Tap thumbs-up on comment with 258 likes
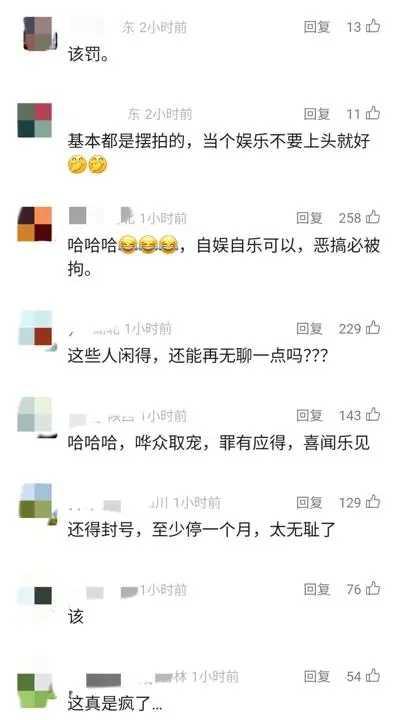The image size is (404, 720). [x=373, y=217]
